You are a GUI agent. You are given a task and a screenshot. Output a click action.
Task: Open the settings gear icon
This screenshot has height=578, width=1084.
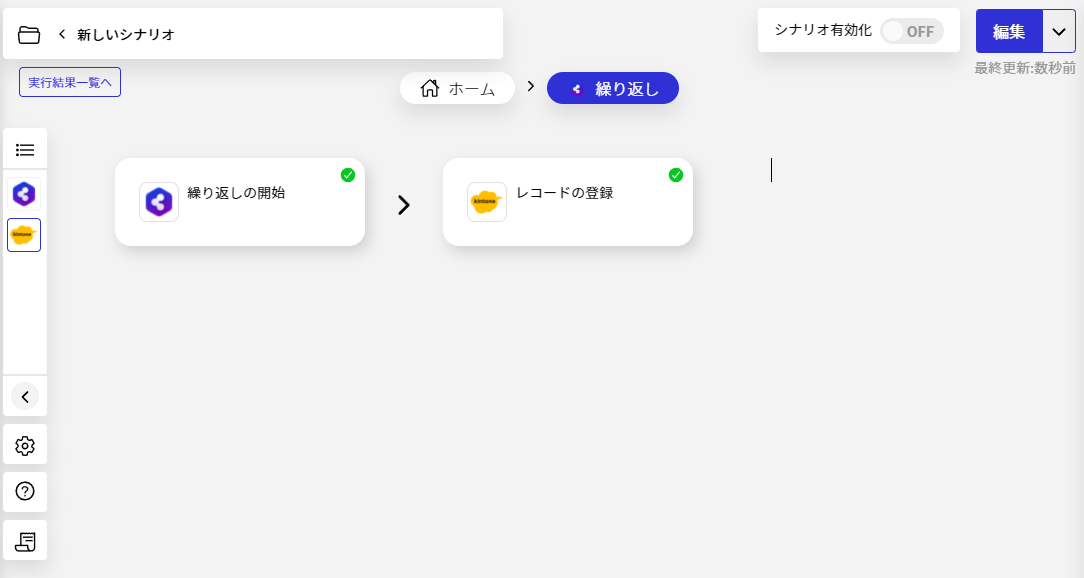coord(25,446)
